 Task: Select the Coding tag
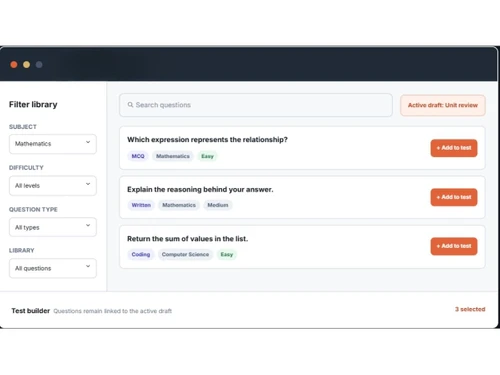(x=141, y=254)
